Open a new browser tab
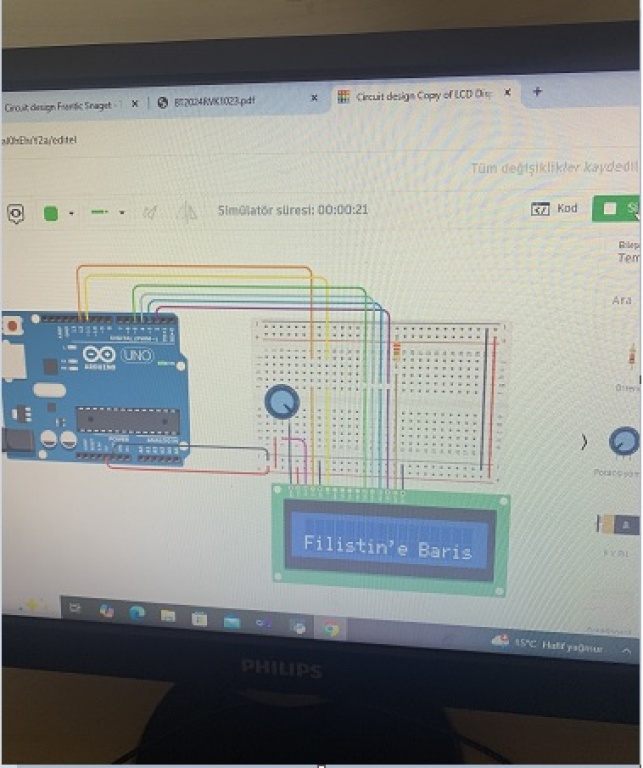Image resolution: width=643 pixels, height=768 pixels. click(537, 92)
